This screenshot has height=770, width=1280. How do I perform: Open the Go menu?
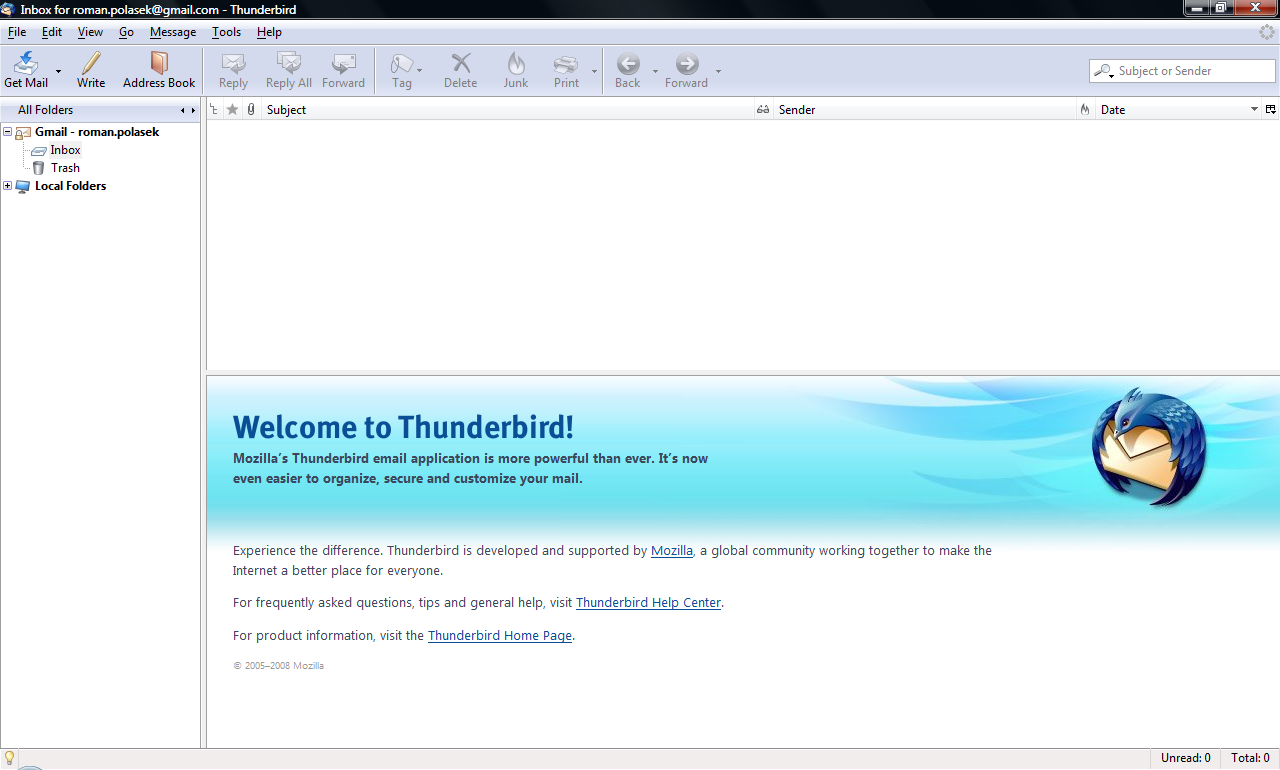126,32
